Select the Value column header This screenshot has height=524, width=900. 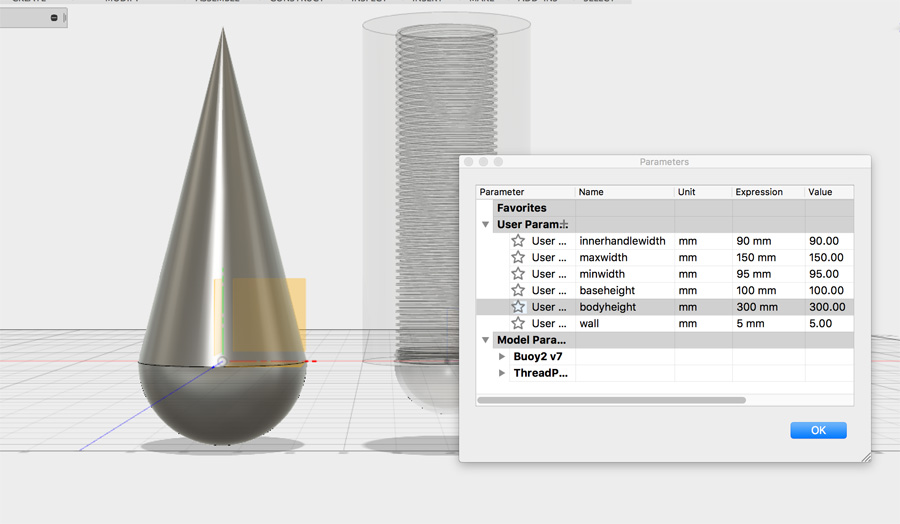pyautogui.click(x=829, y=192)
